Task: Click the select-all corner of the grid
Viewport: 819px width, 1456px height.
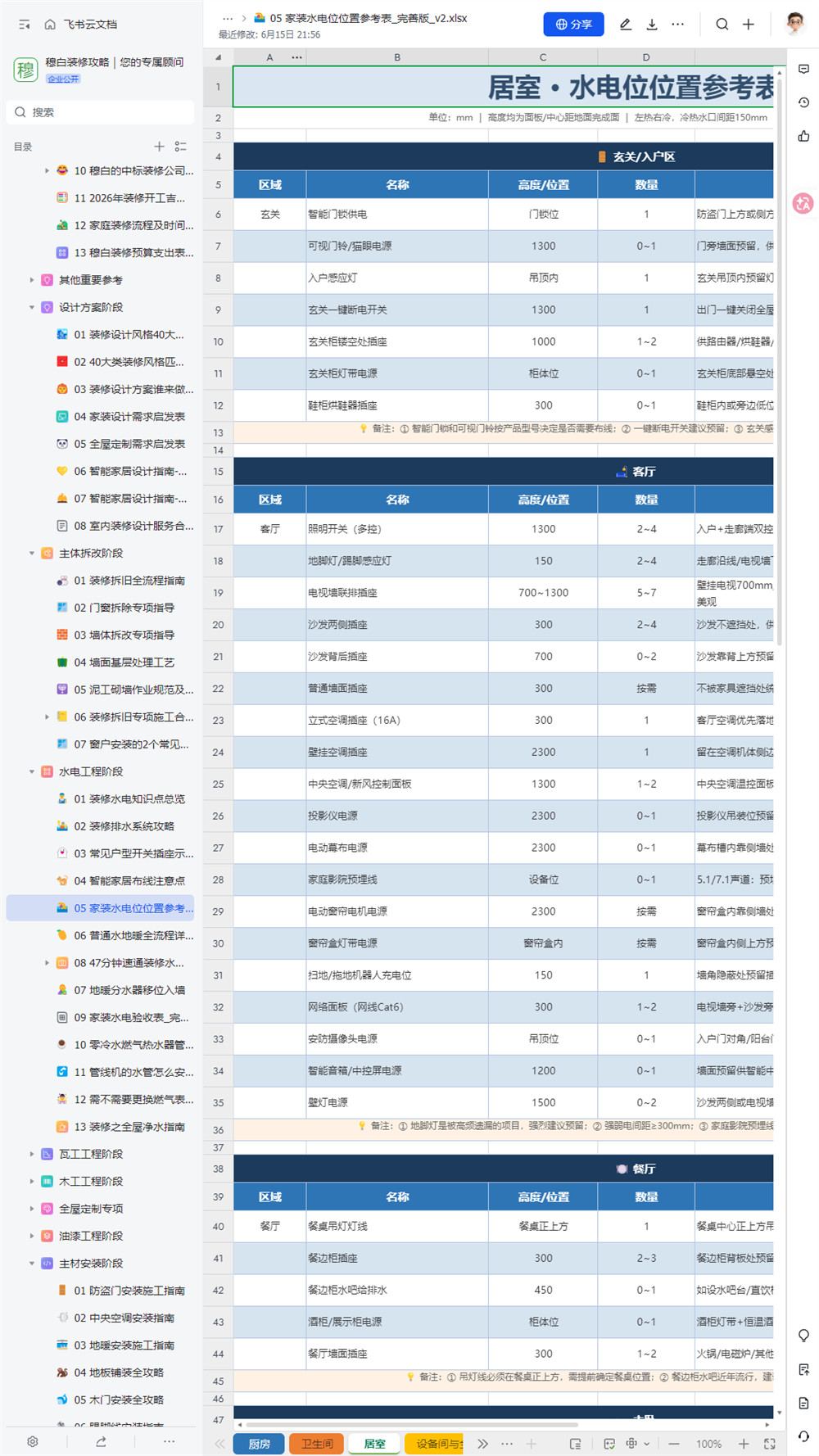Action: tap(218, 57)
